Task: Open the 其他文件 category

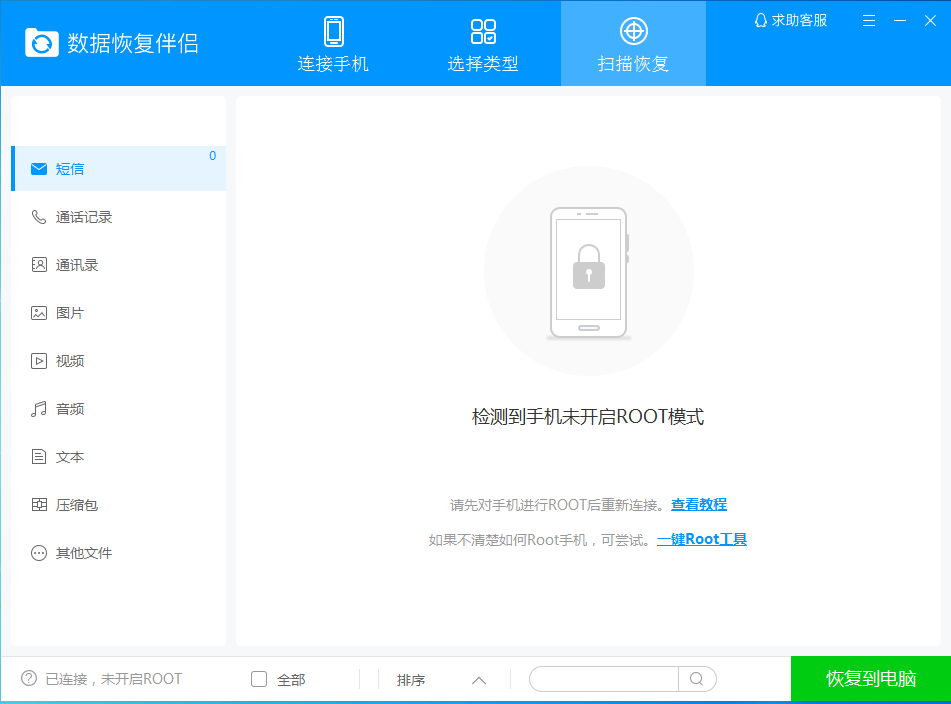Action: click(84, 553)
